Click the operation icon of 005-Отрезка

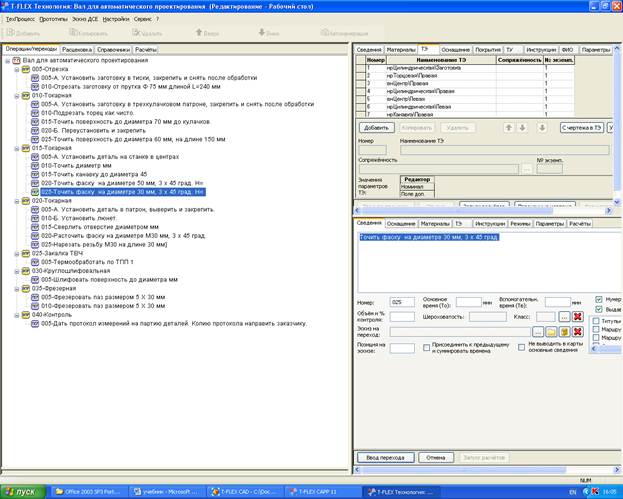[26, 70]
